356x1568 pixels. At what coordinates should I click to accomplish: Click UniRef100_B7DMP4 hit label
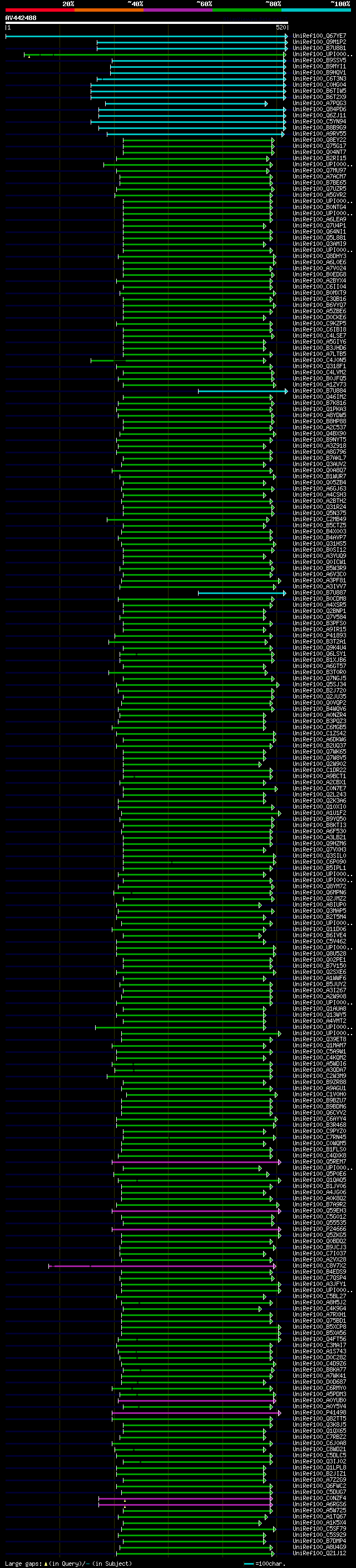click(x=319, y=1541)
